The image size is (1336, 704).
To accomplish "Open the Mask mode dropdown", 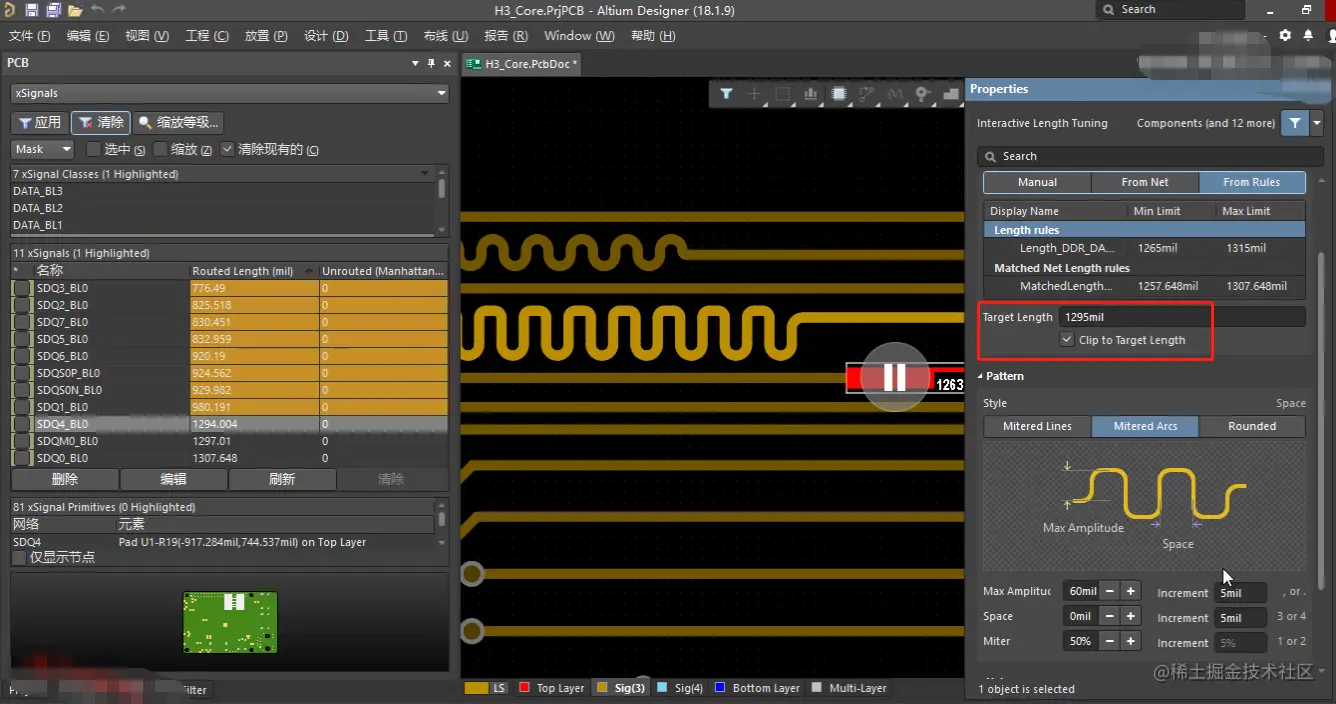I will pos(43,149).
